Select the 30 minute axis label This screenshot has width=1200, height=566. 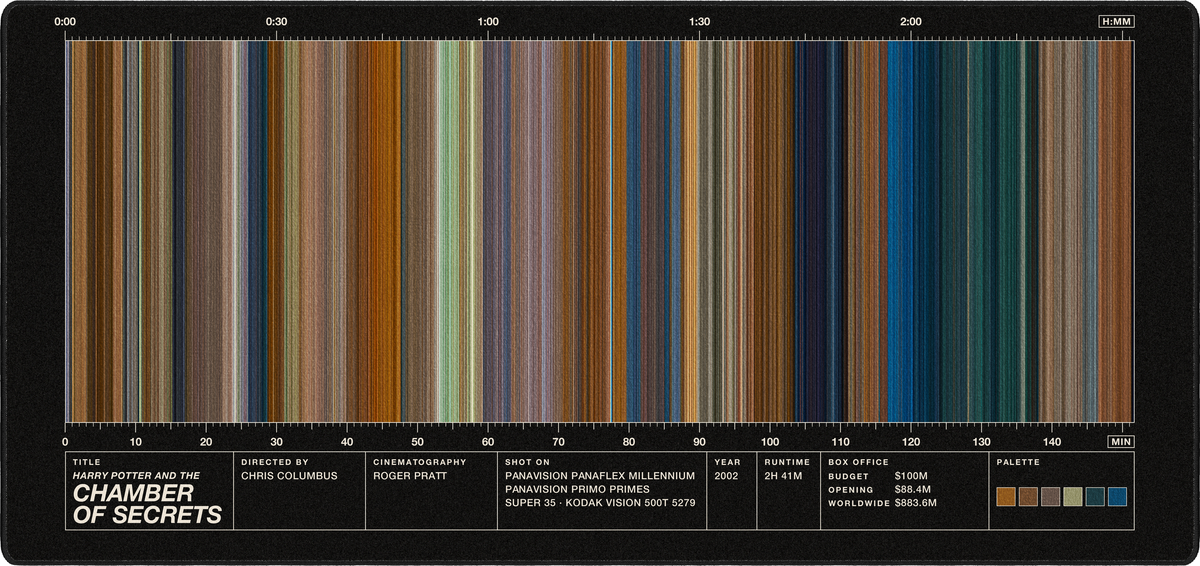[277, 441]
